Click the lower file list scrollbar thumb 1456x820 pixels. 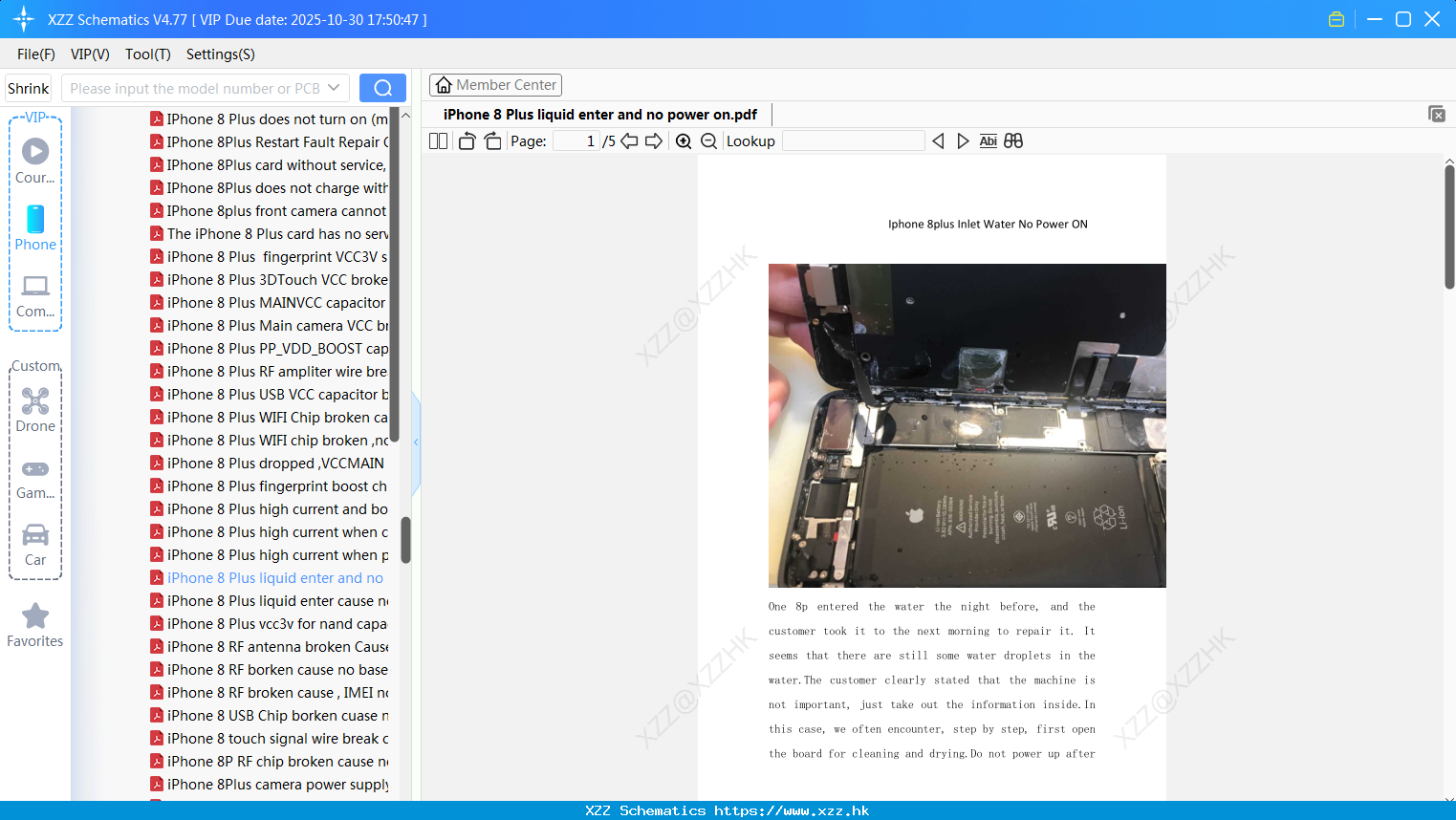click(405, 540)
